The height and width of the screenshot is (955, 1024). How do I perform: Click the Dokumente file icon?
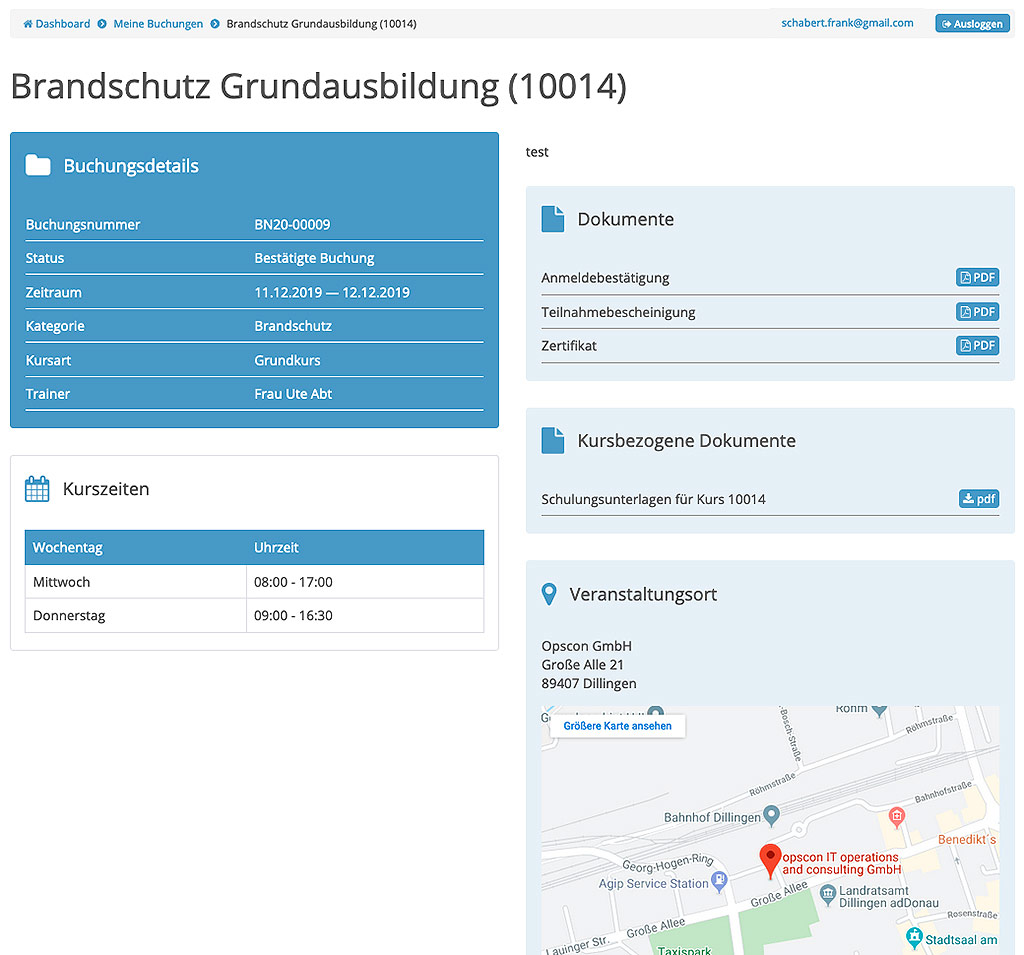[552, 219]
